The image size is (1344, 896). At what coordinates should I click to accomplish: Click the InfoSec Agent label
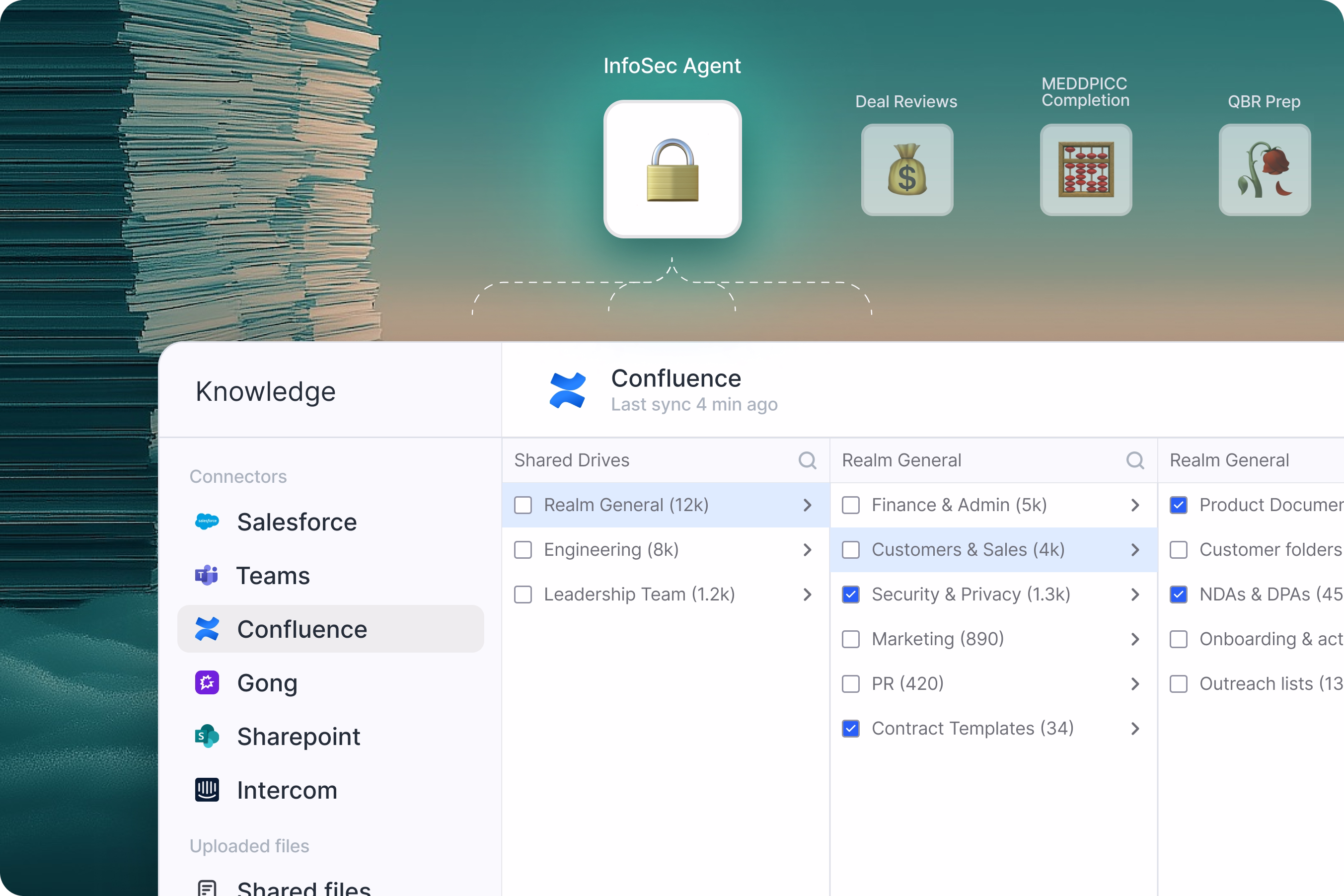coord(672,66)
